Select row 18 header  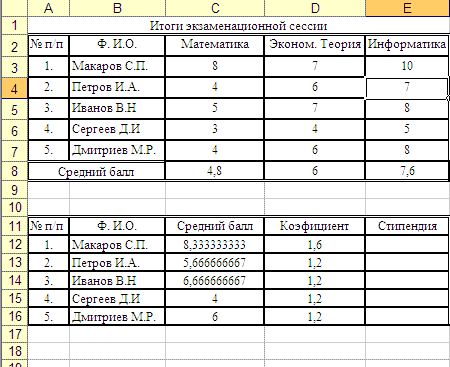tap(14, 351)
